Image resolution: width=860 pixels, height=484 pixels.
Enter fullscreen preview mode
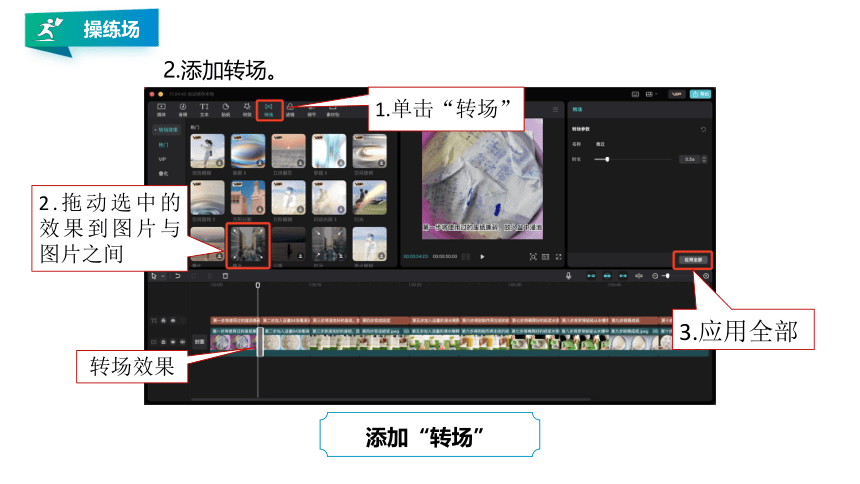point(558,257)
